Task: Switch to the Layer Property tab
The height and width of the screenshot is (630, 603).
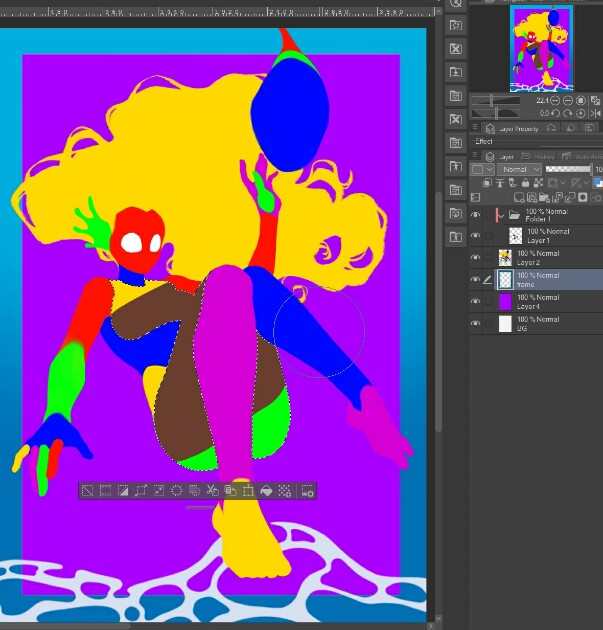Action: tap(512, 129)
